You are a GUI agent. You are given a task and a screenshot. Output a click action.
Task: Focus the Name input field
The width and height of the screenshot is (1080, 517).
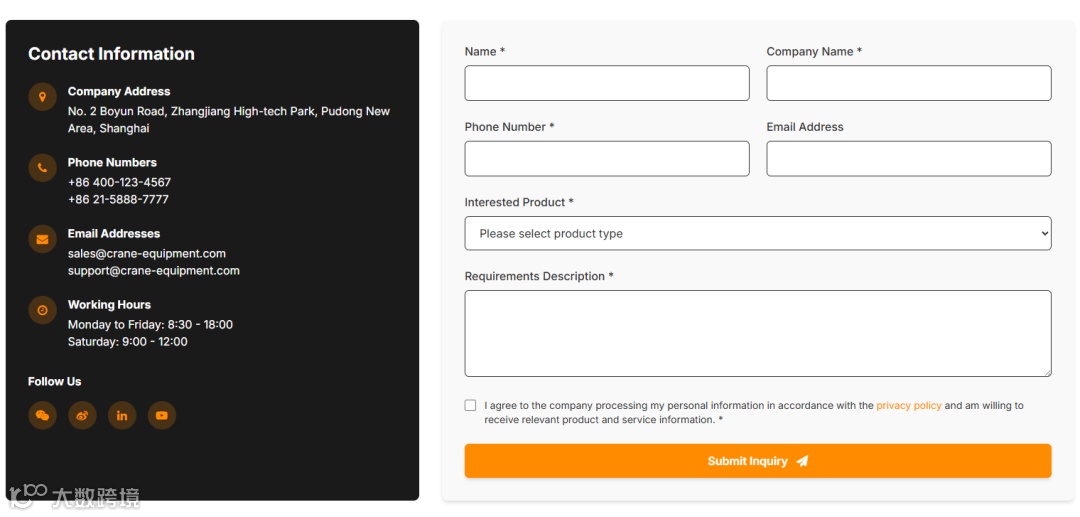[606, 83]
